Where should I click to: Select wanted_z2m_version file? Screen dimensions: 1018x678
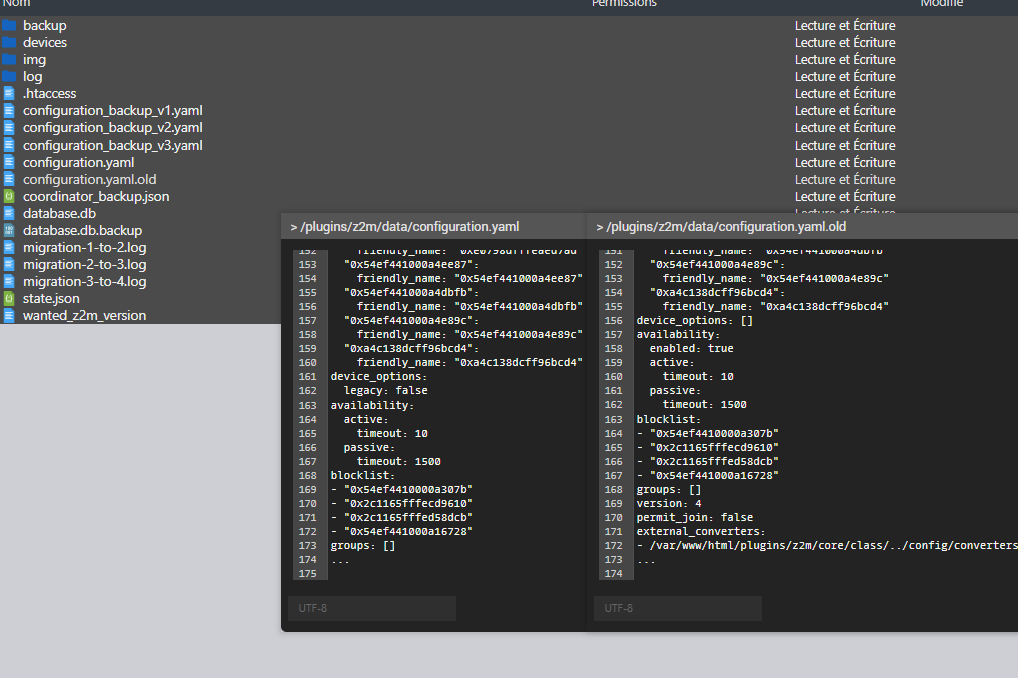click(84, 315)
